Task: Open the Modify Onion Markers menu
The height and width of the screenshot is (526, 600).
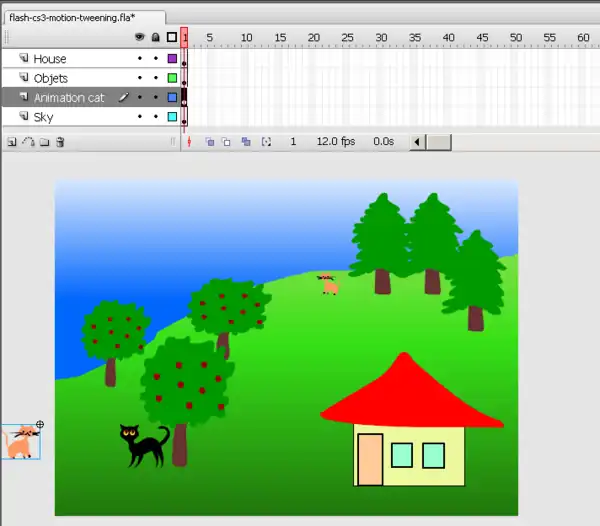Action: (x=266, y=142)
